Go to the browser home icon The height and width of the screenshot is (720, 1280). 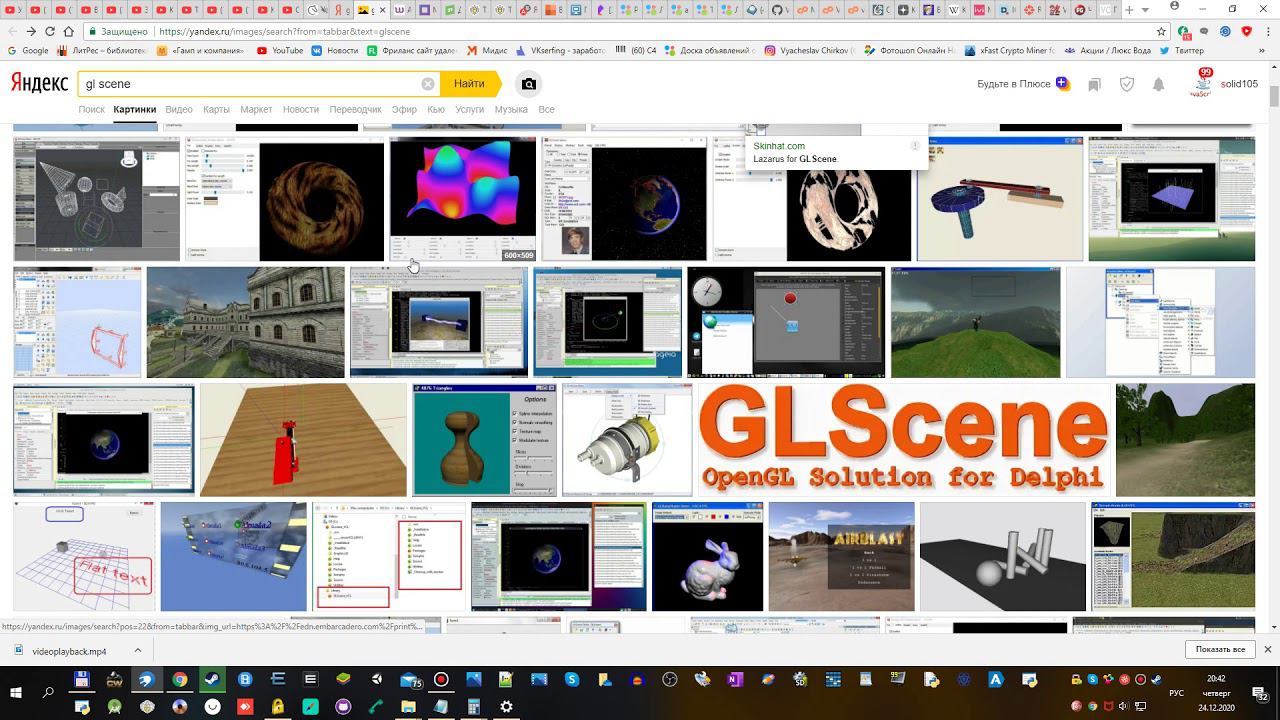coord(68,31)
